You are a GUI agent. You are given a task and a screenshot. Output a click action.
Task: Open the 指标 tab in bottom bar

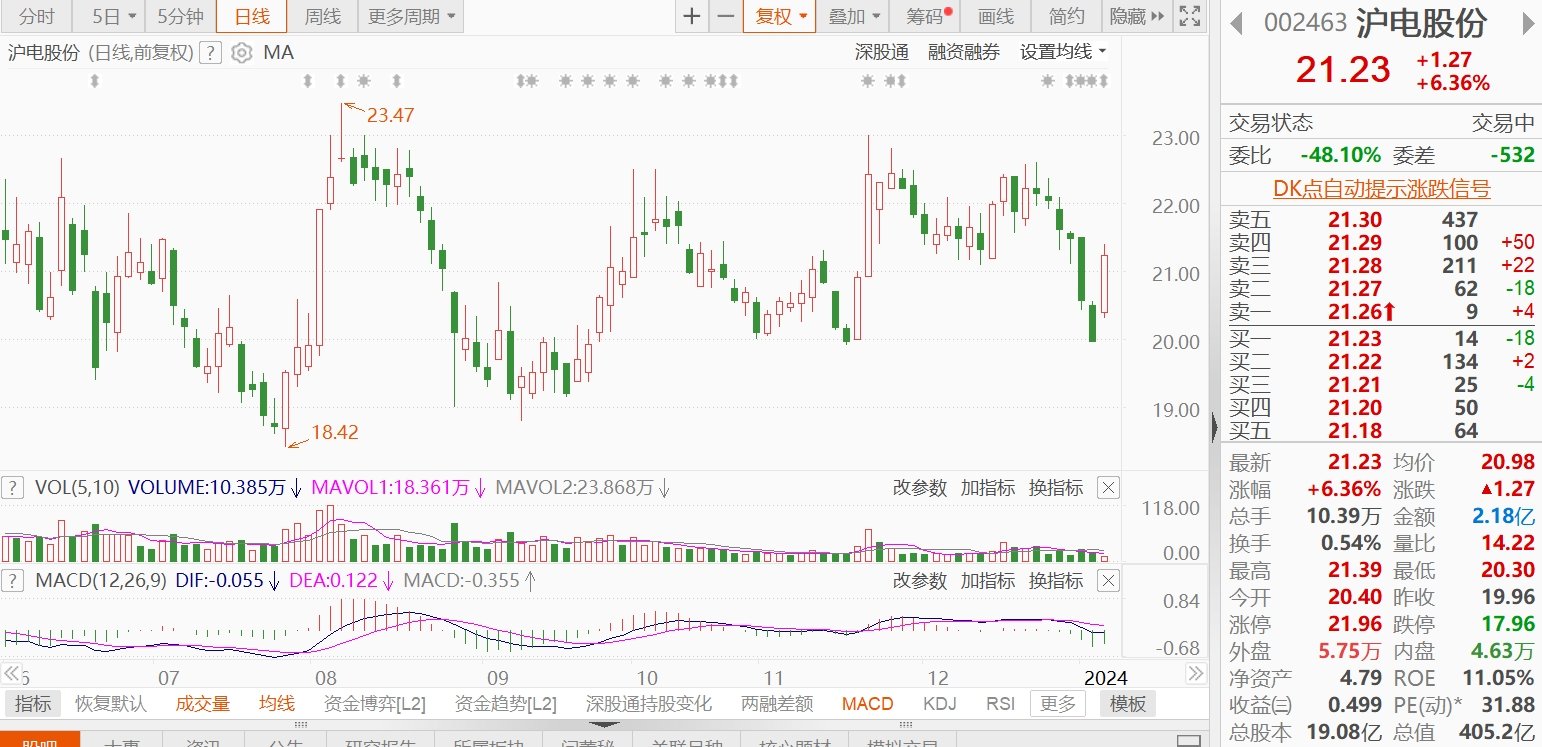click(x=33, y=704)
